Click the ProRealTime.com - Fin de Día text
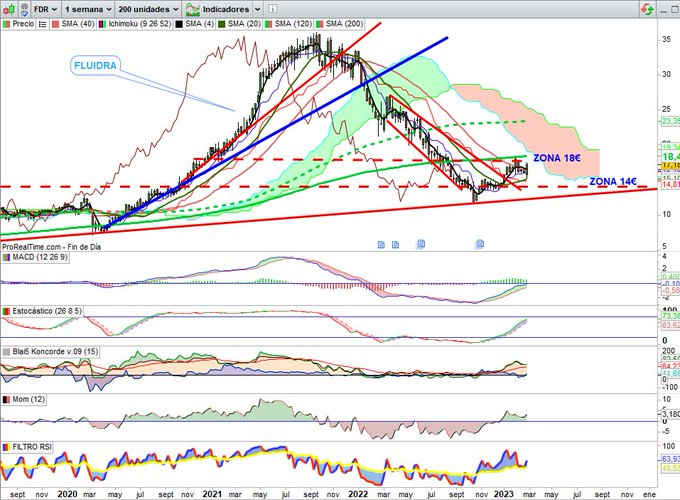 coord(51,247)
